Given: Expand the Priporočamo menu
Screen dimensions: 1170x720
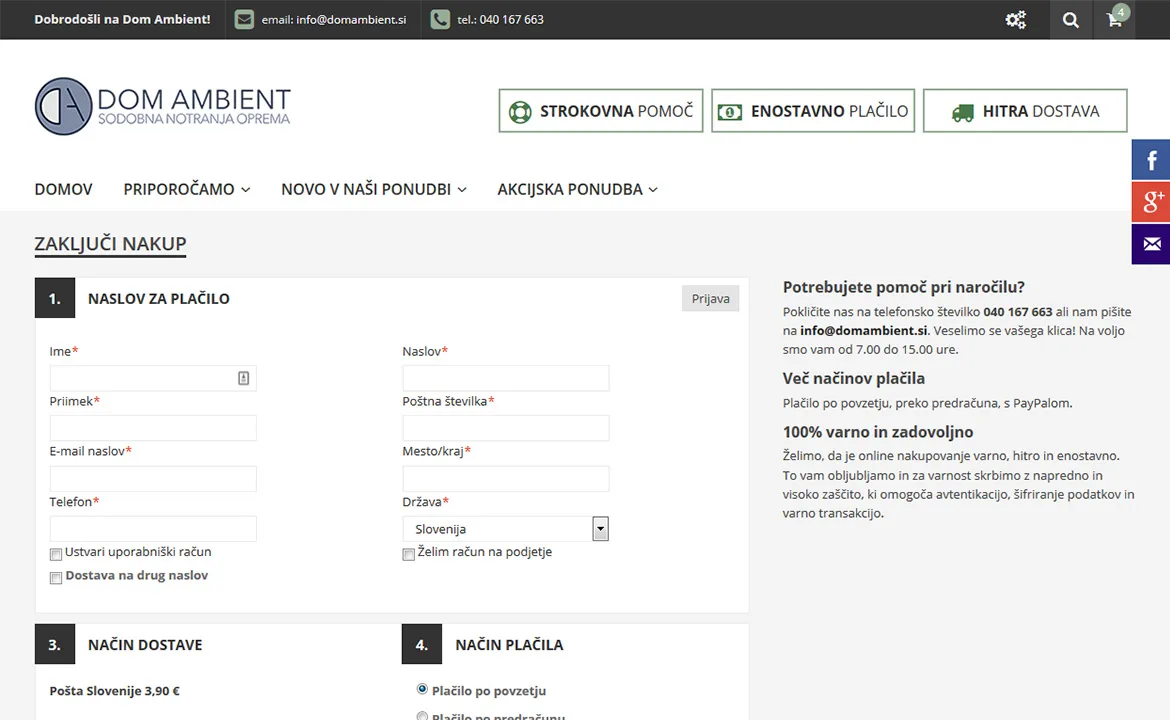Looking at the screenshot, I should 187,190.
